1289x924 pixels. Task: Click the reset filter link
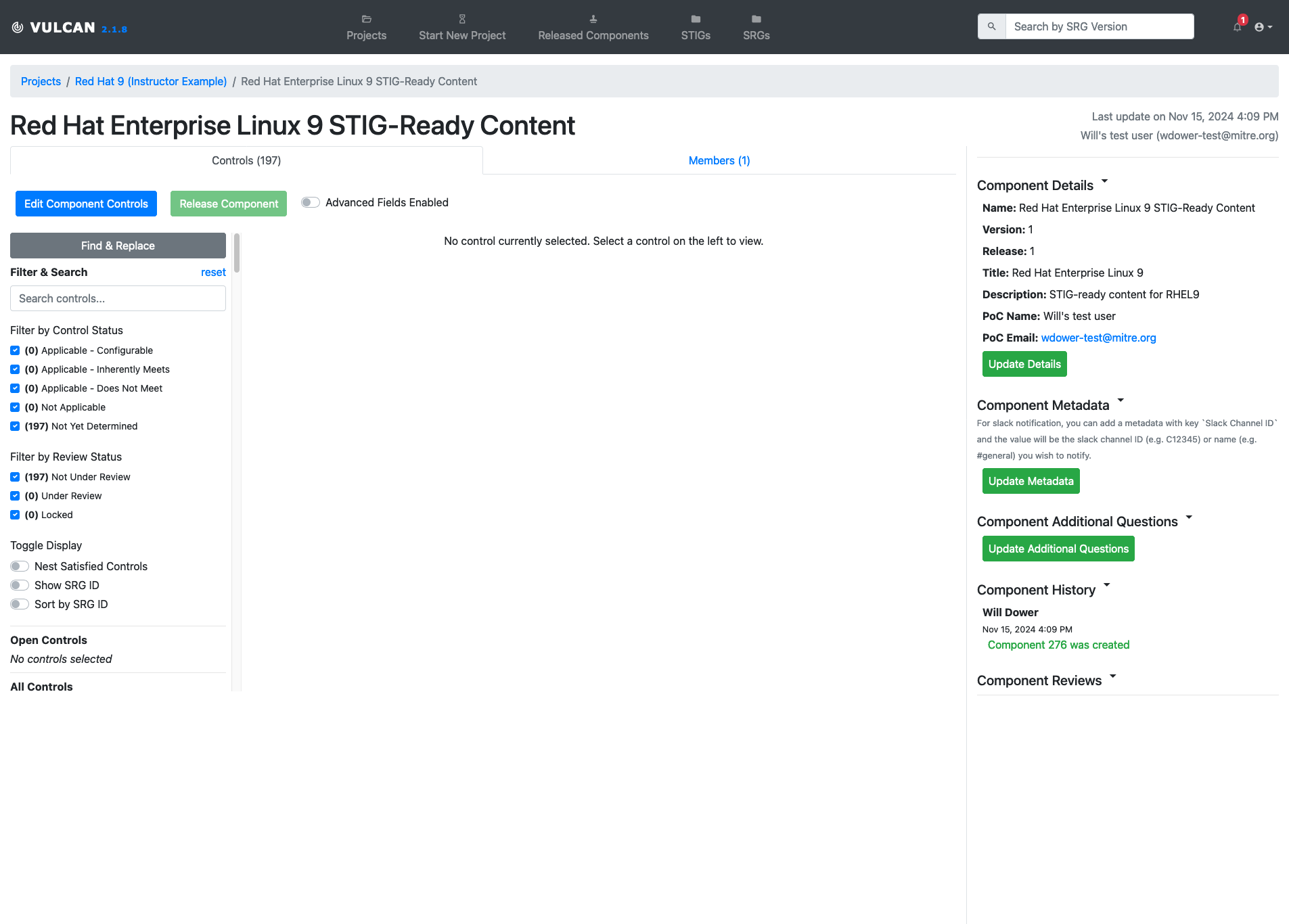tap(213, 272)
